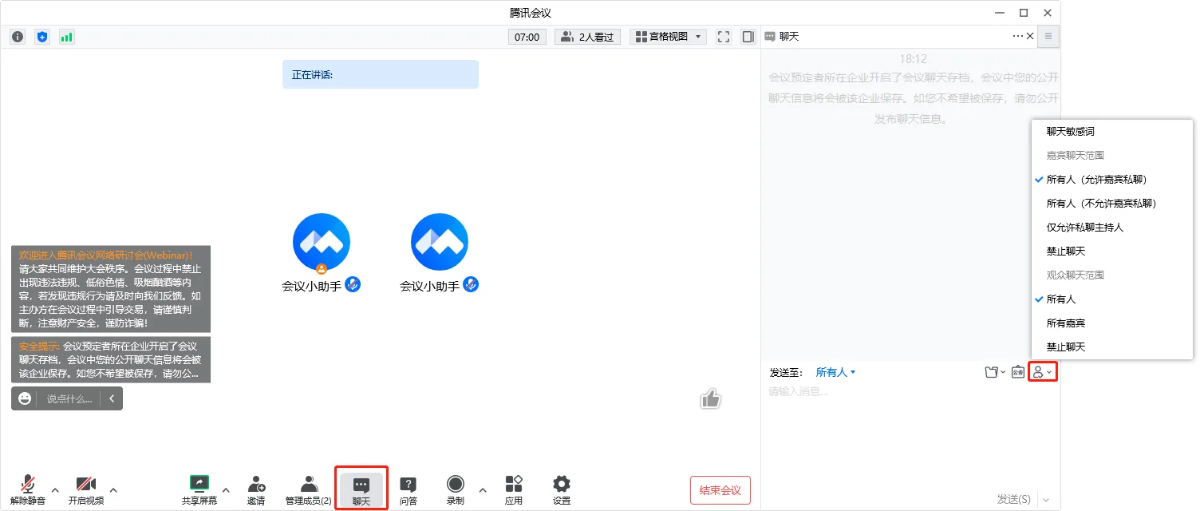Click the 录制 record button

click(x=455, y=489)
